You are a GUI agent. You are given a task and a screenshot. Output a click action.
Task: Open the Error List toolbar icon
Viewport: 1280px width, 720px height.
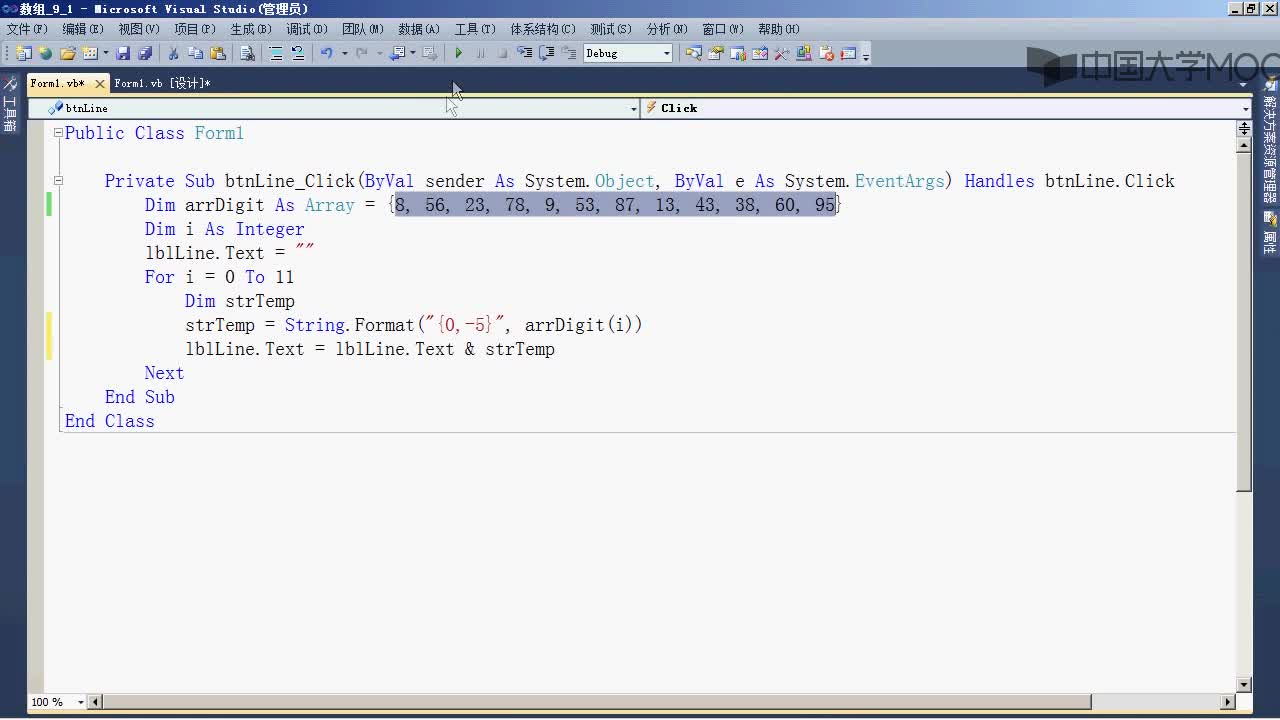827,53
